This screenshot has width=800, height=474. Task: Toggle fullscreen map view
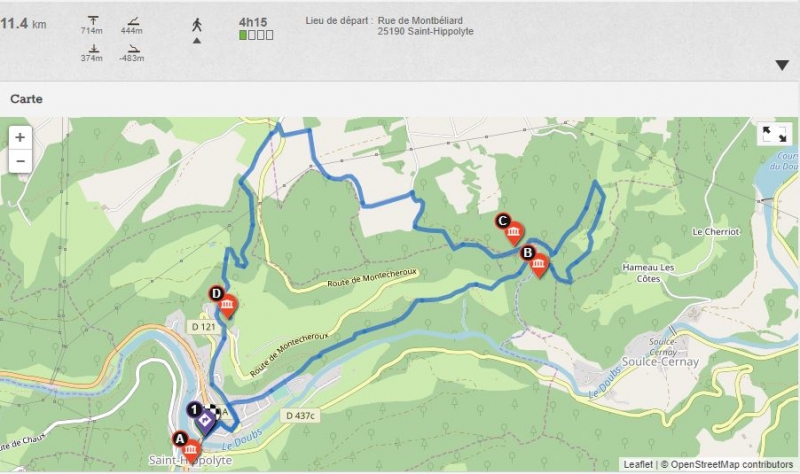(x=774, y=134)
